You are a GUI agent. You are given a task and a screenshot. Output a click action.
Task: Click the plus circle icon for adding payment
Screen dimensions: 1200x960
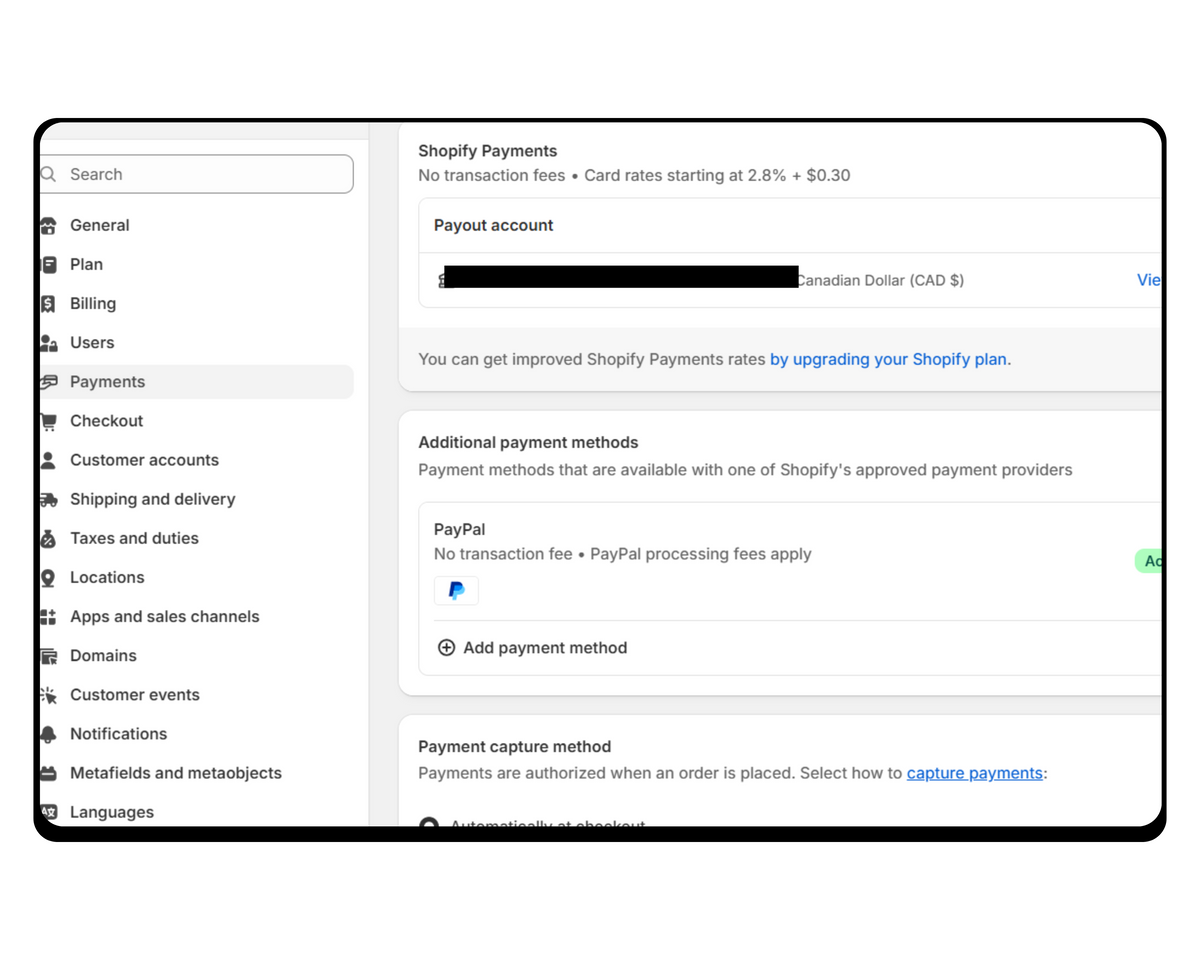447,648
